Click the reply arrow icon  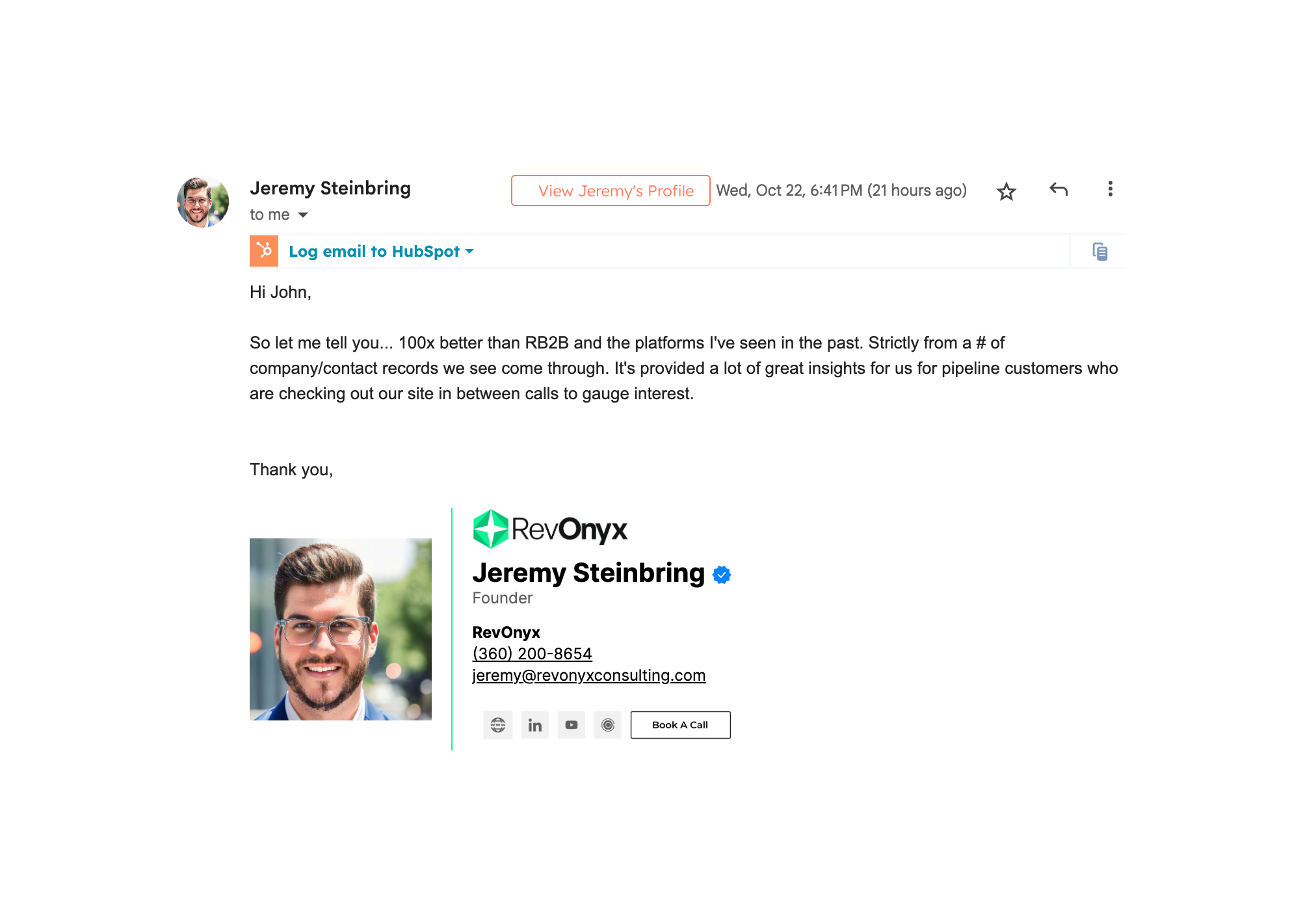[x=1059, y=189]
